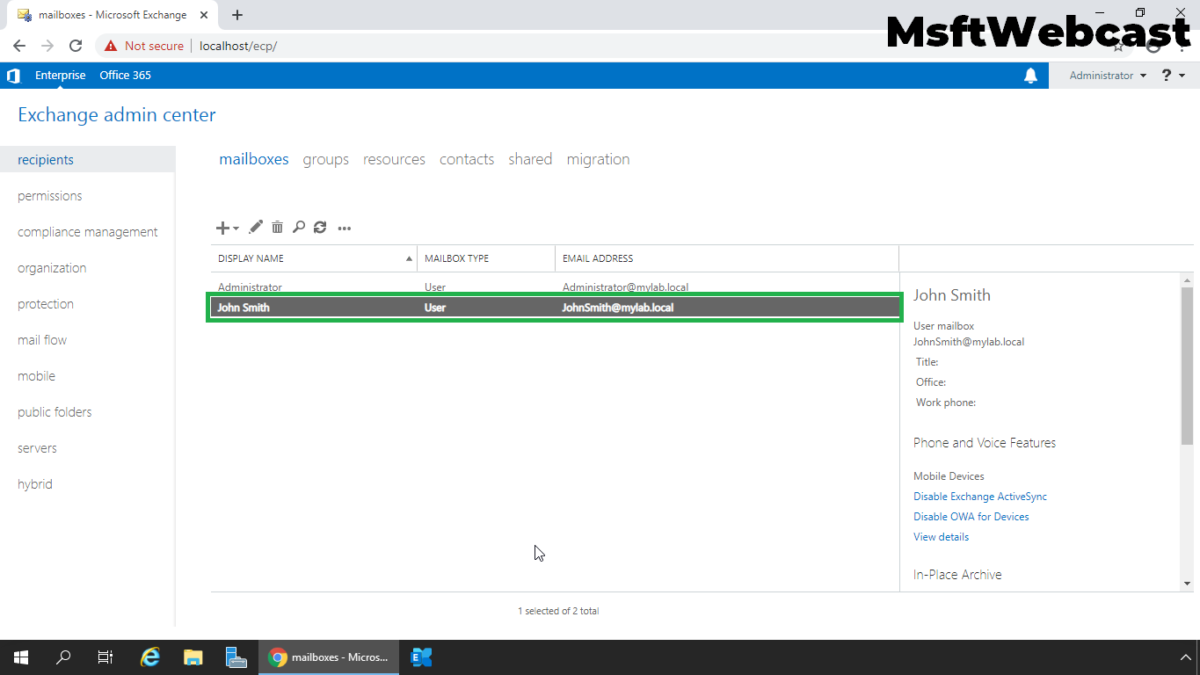This screenshot has width=1200, height=675.
Task: Switch to the groups tab
Action: 326,159
